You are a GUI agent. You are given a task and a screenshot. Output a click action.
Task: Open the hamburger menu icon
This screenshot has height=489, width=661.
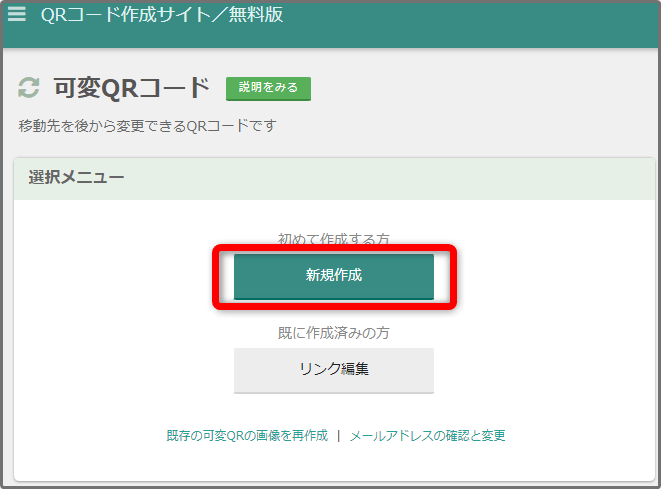(x=16, y=14)
